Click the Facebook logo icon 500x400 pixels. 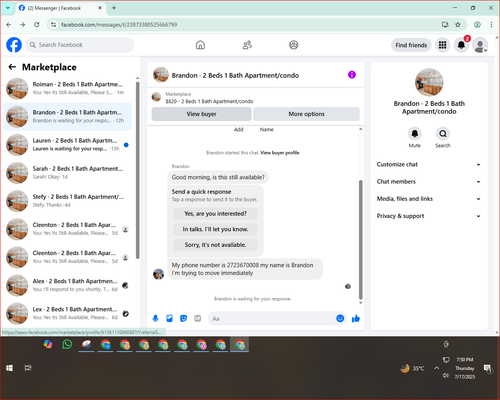pos(14,45)
